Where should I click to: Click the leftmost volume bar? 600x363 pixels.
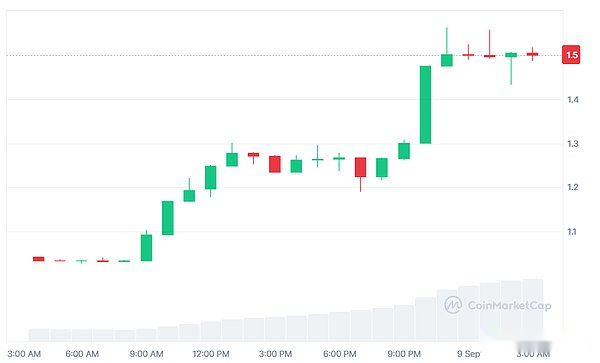39,335
